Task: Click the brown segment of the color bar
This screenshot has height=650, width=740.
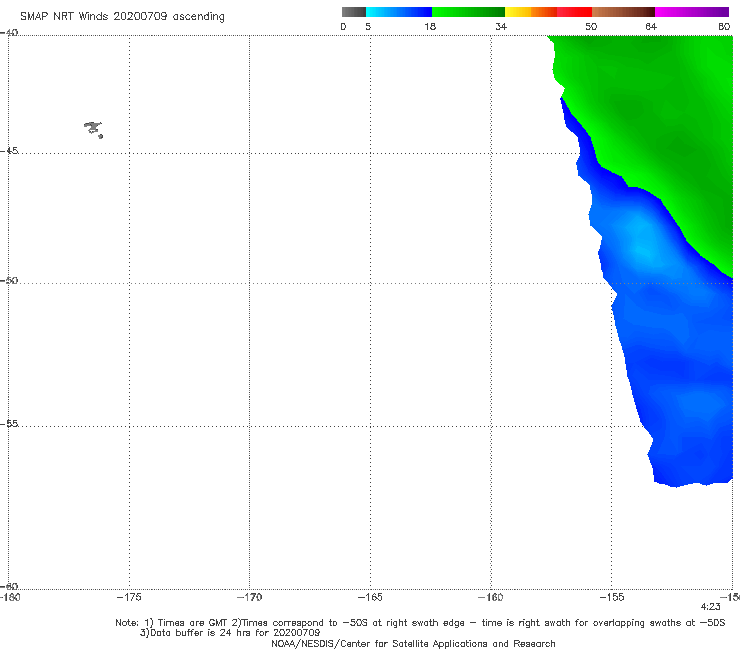Action: click(623, 12)
